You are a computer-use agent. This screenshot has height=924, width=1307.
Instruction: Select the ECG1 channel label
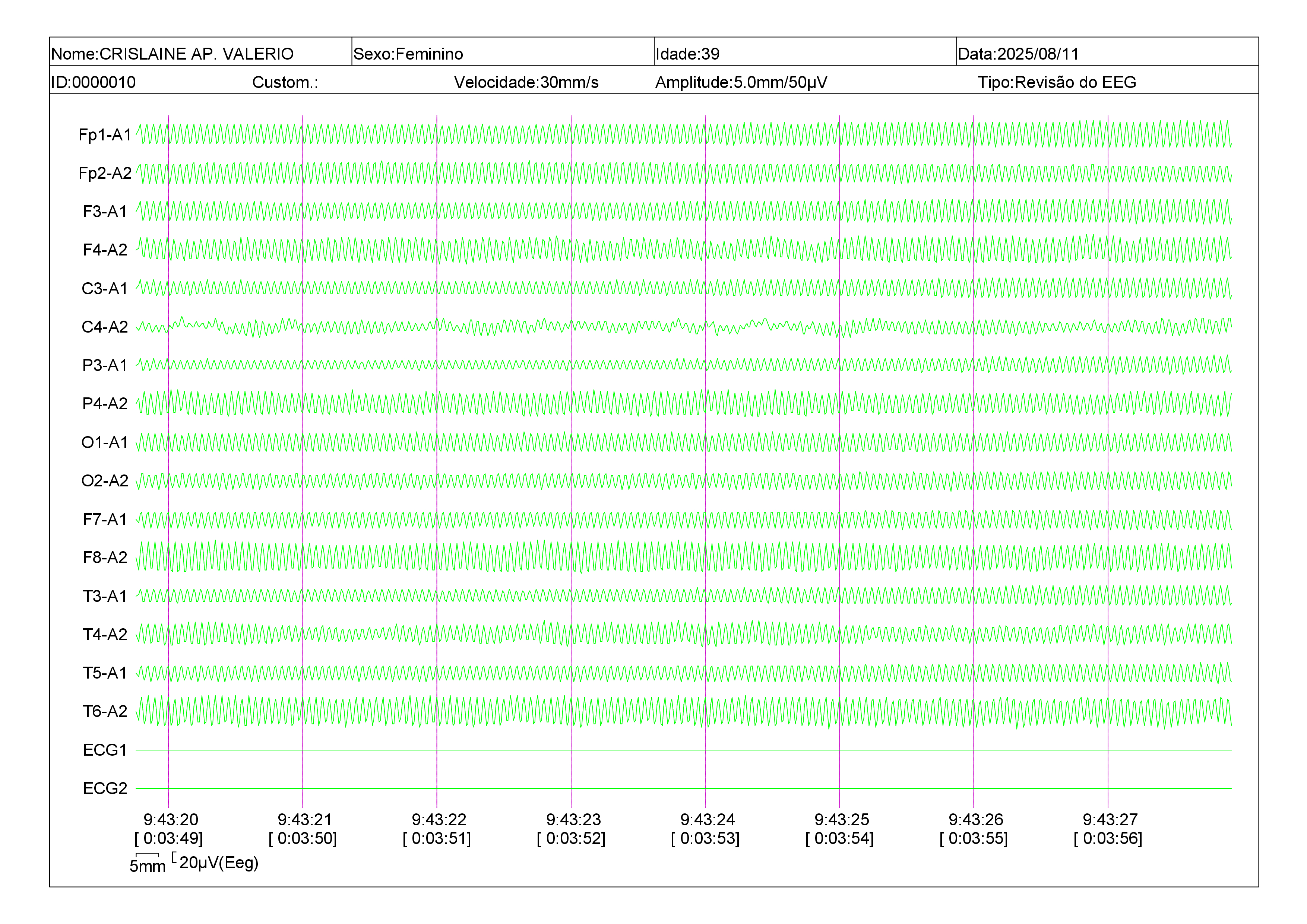click(x=105, y=750)
